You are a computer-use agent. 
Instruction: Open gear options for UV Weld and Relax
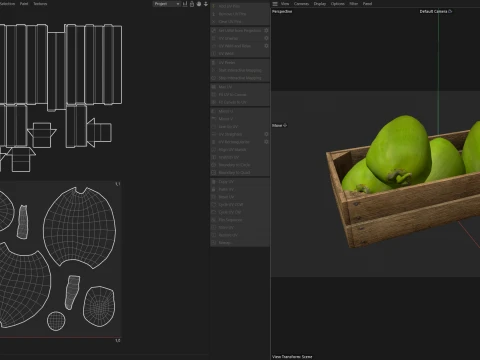click(266, 46)
